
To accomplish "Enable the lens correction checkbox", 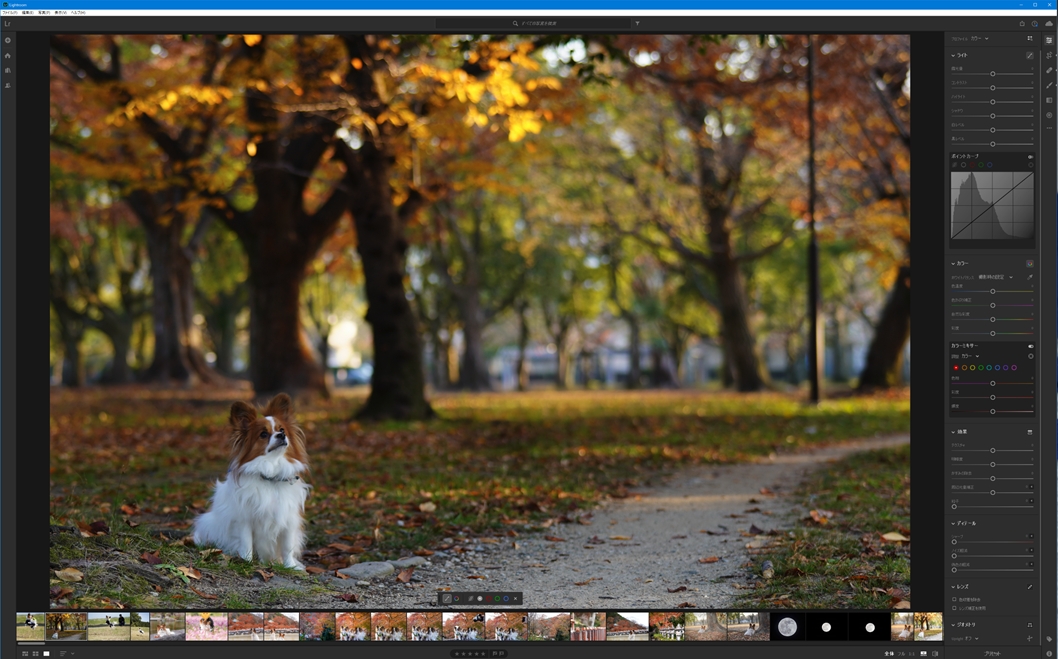I will pyautogui.click(x=954, y=608).
